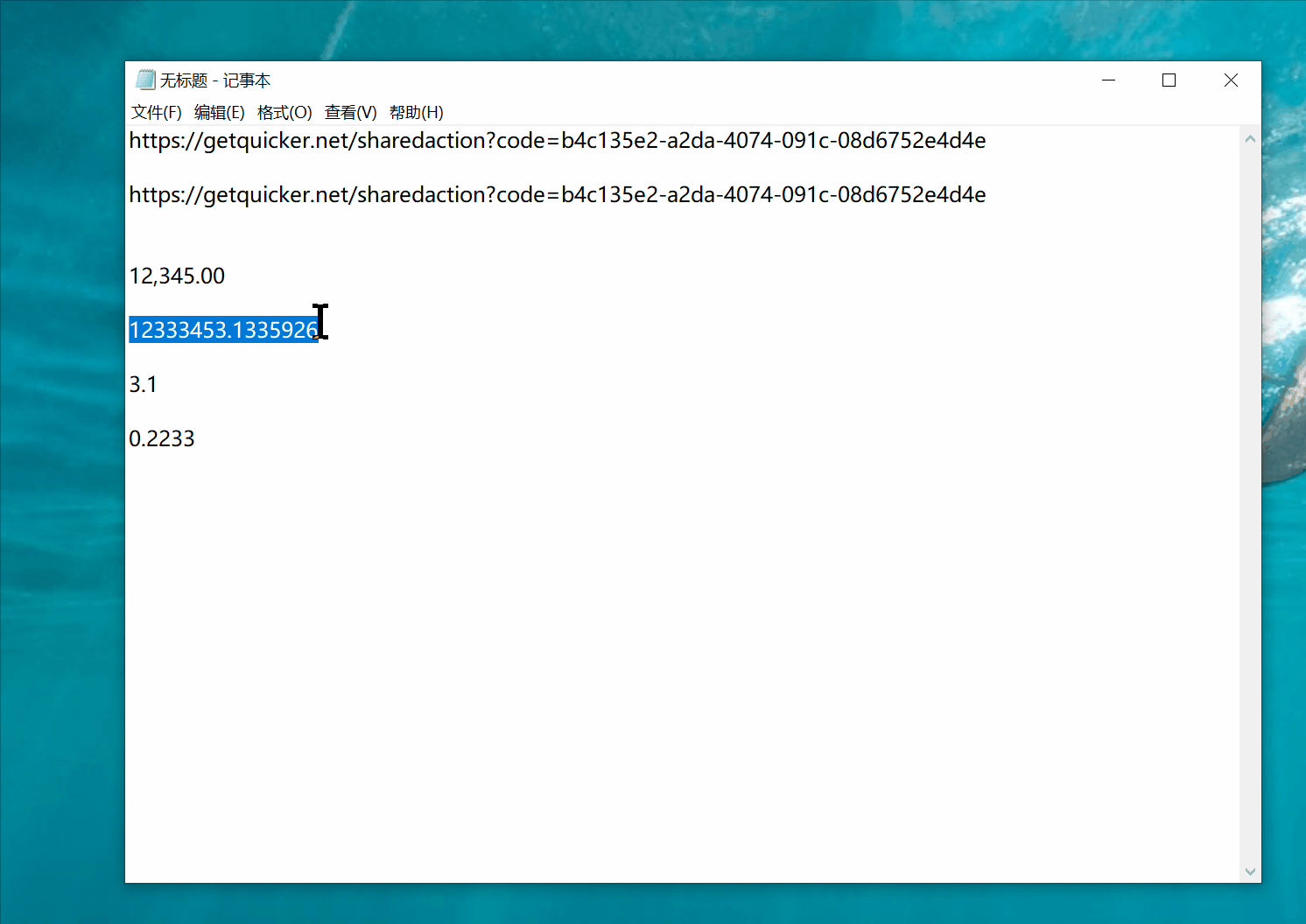
Task: Open the 文件(F) menu
Action: (156, 112)
